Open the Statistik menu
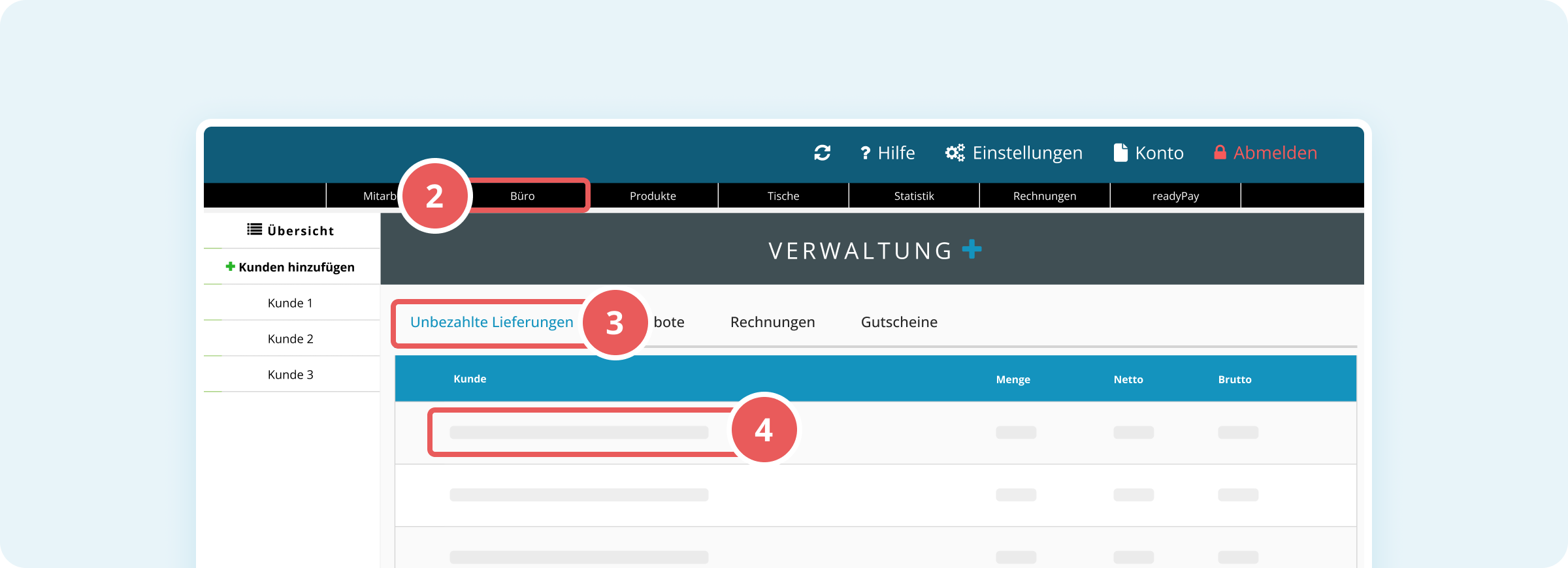 pos(914,196)
